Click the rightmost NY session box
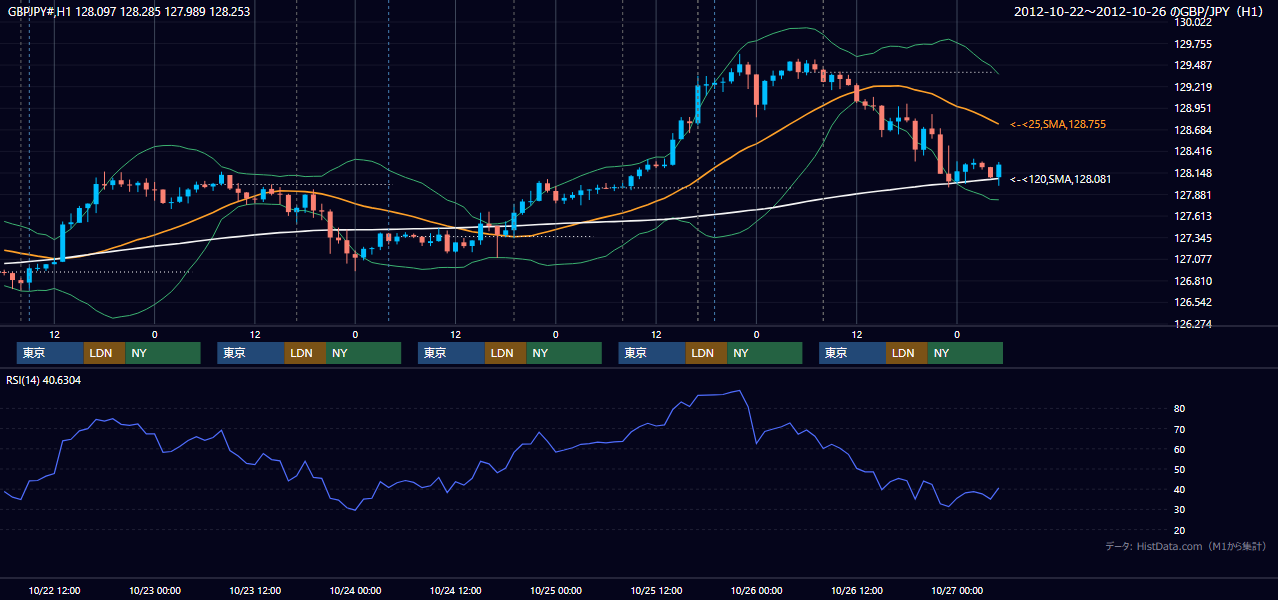The width and height of the screenshot is (1278, 600). point(965,353)
